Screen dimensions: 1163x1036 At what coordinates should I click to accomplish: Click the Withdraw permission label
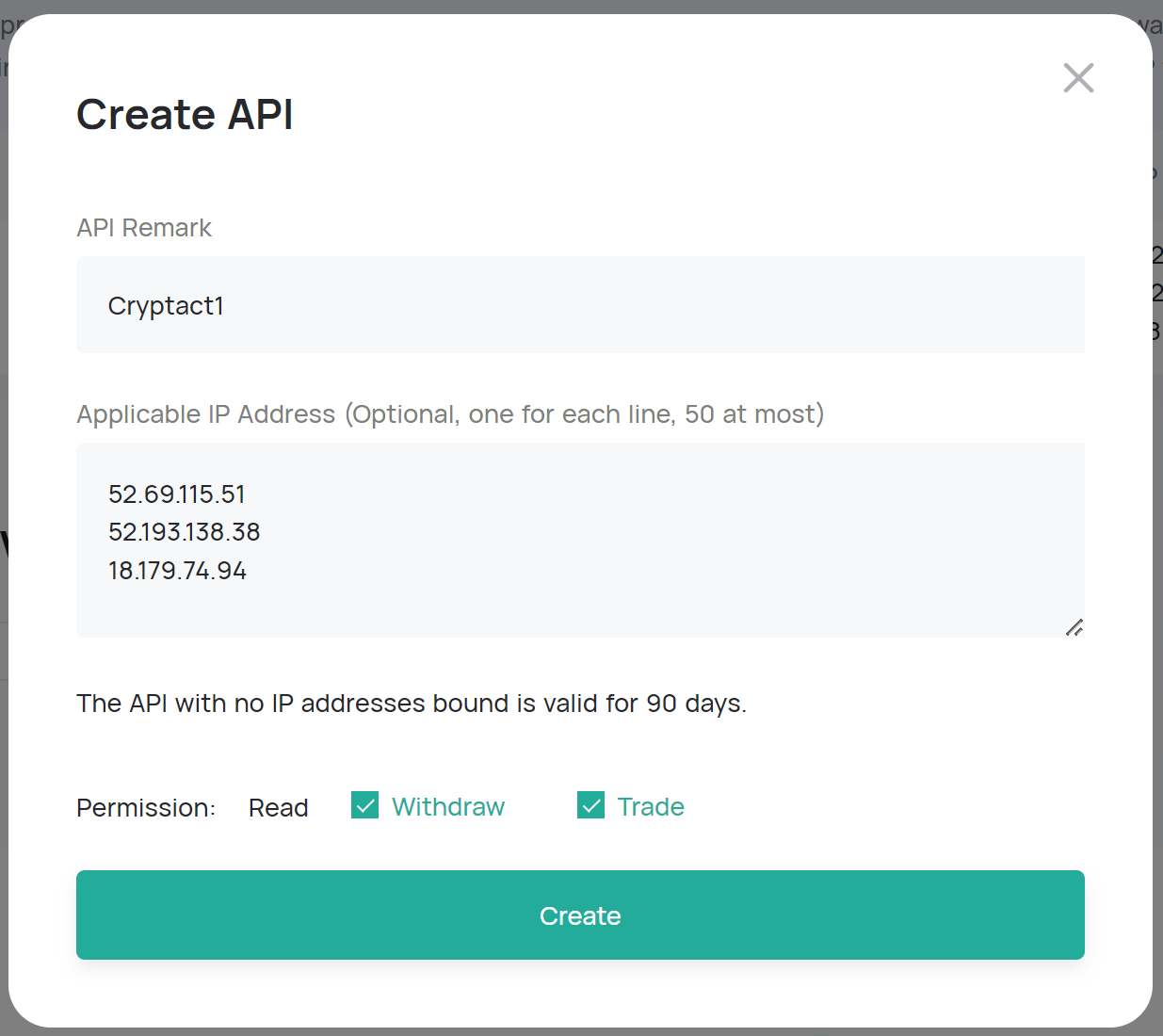448,807
